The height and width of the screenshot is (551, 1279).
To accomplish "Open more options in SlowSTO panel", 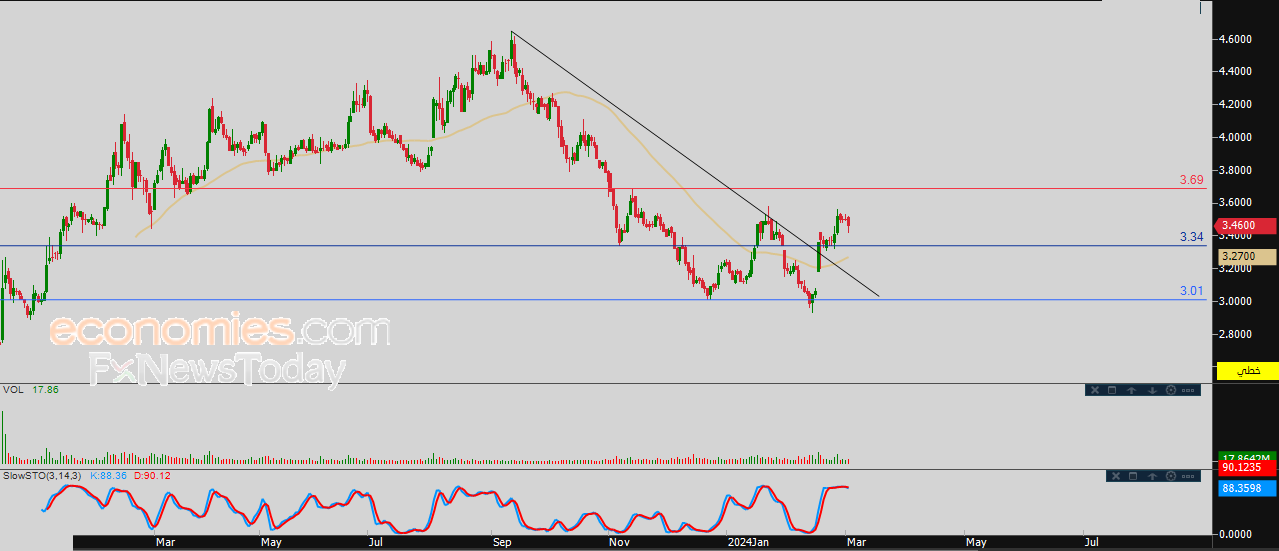I will point(1188,476).
